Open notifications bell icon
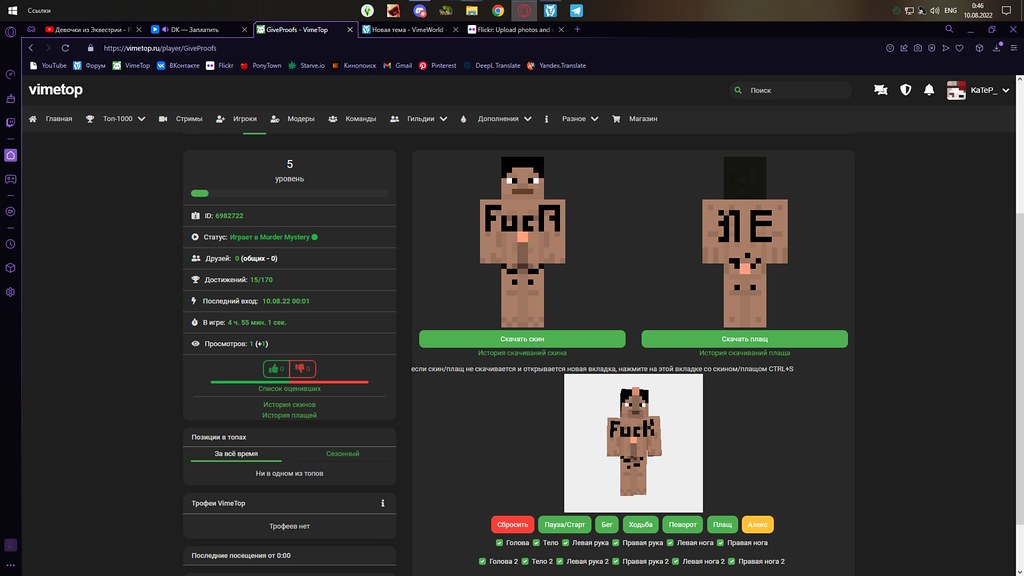 click(929, 90)
